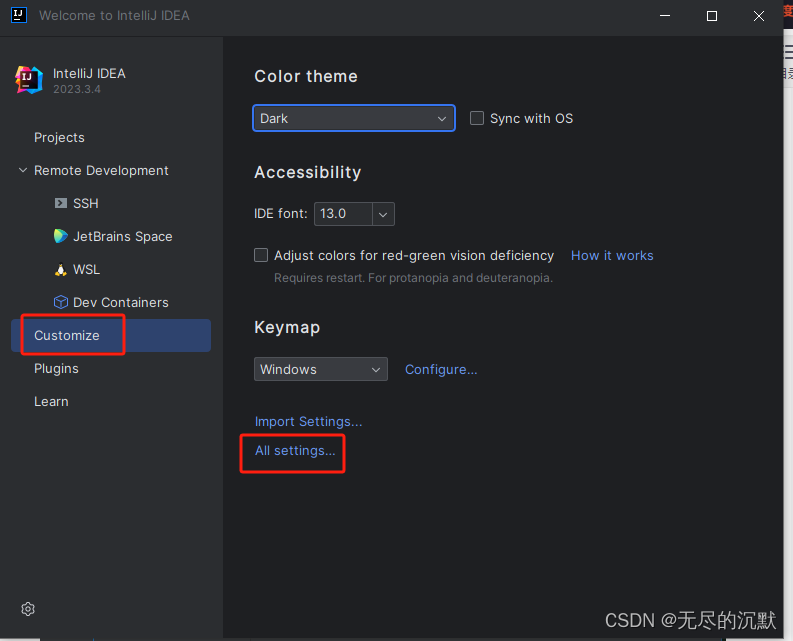Select Dev Containers entry

[121, 303]
